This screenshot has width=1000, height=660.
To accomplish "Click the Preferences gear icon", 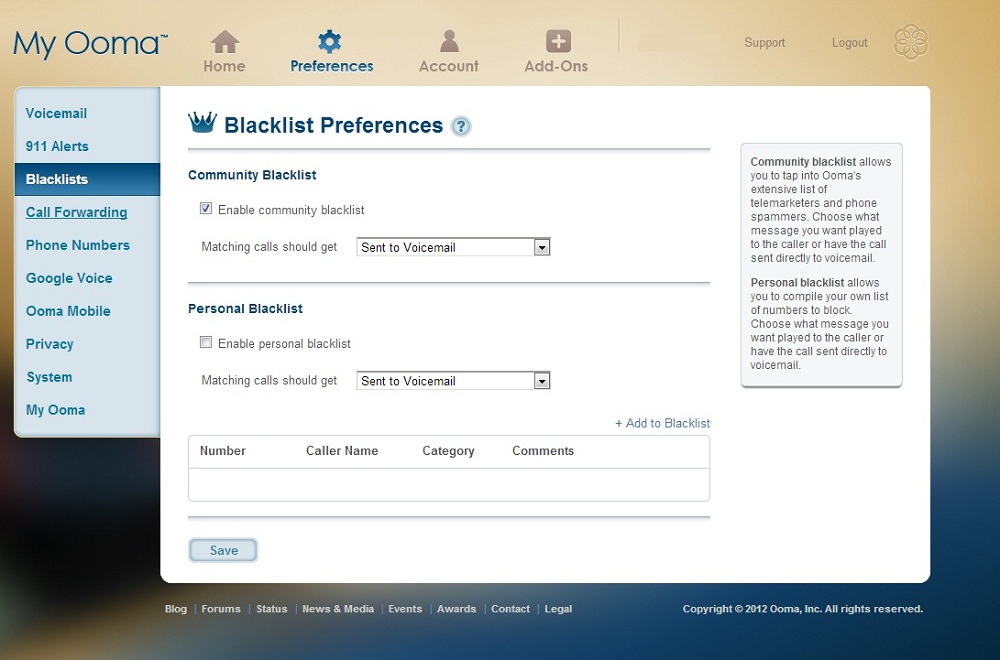I will (x=330, y=41).
